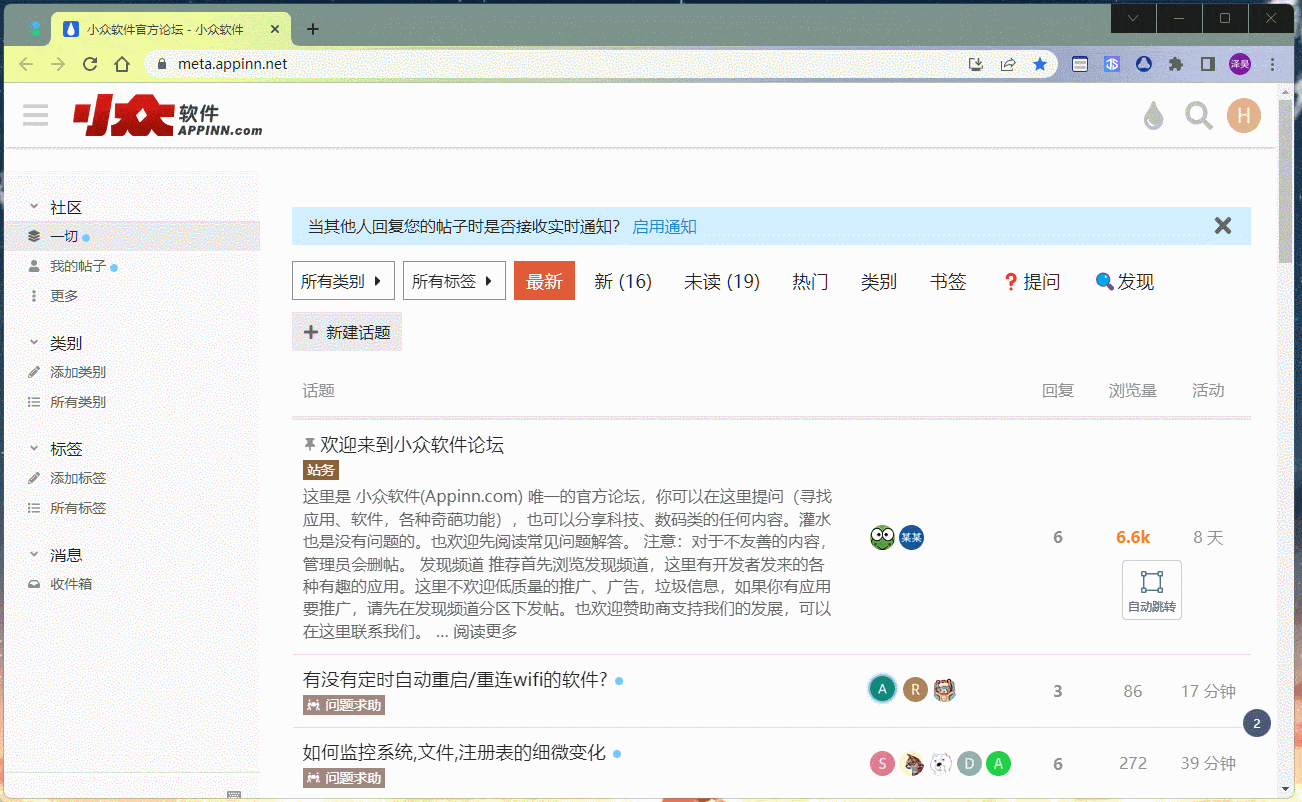
Task: Collapse the 社区 sidebar section
Action: [x=35, y=207]
